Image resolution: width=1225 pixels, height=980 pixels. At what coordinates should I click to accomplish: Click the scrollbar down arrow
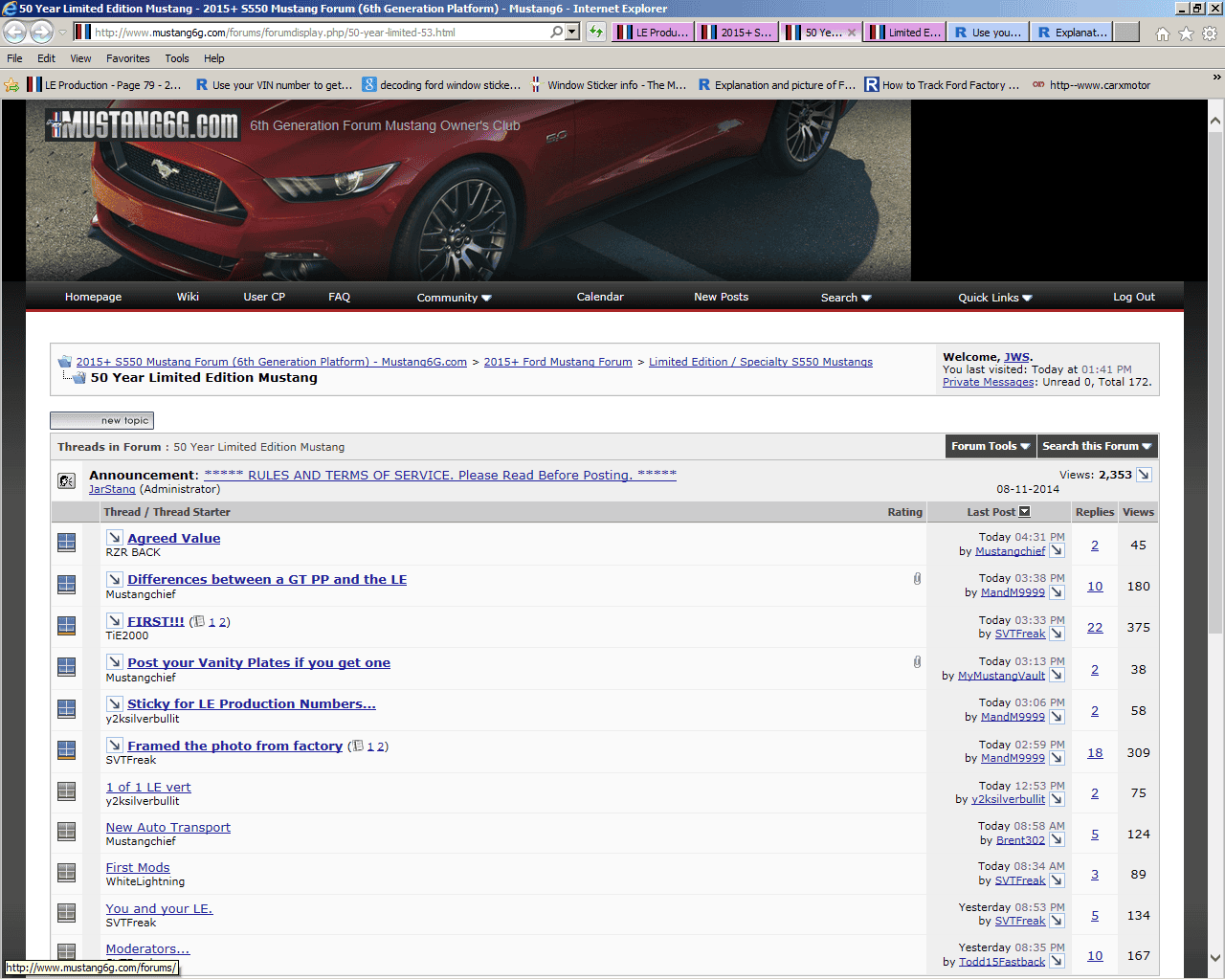click(1215, 957)
